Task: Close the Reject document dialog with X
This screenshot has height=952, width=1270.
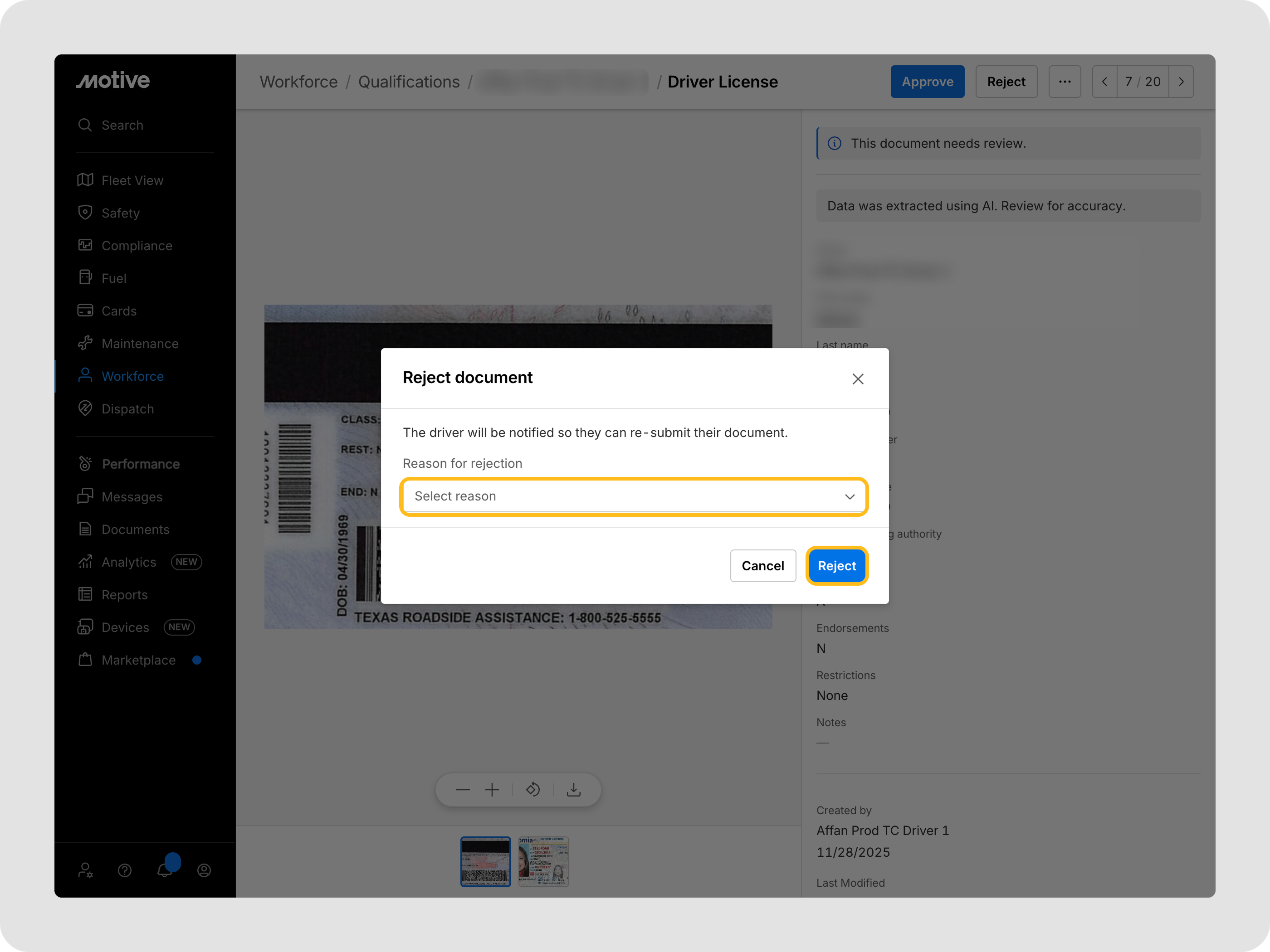Action: tap(857, 379)
